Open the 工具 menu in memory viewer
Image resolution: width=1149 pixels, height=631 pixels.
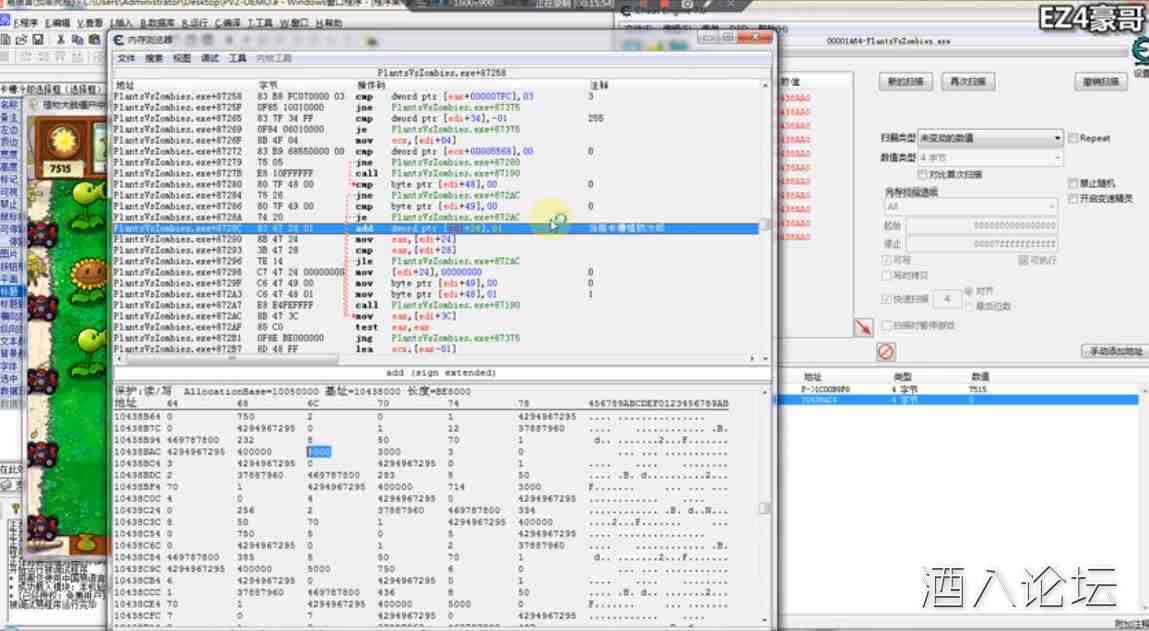[x=237, y=59]
